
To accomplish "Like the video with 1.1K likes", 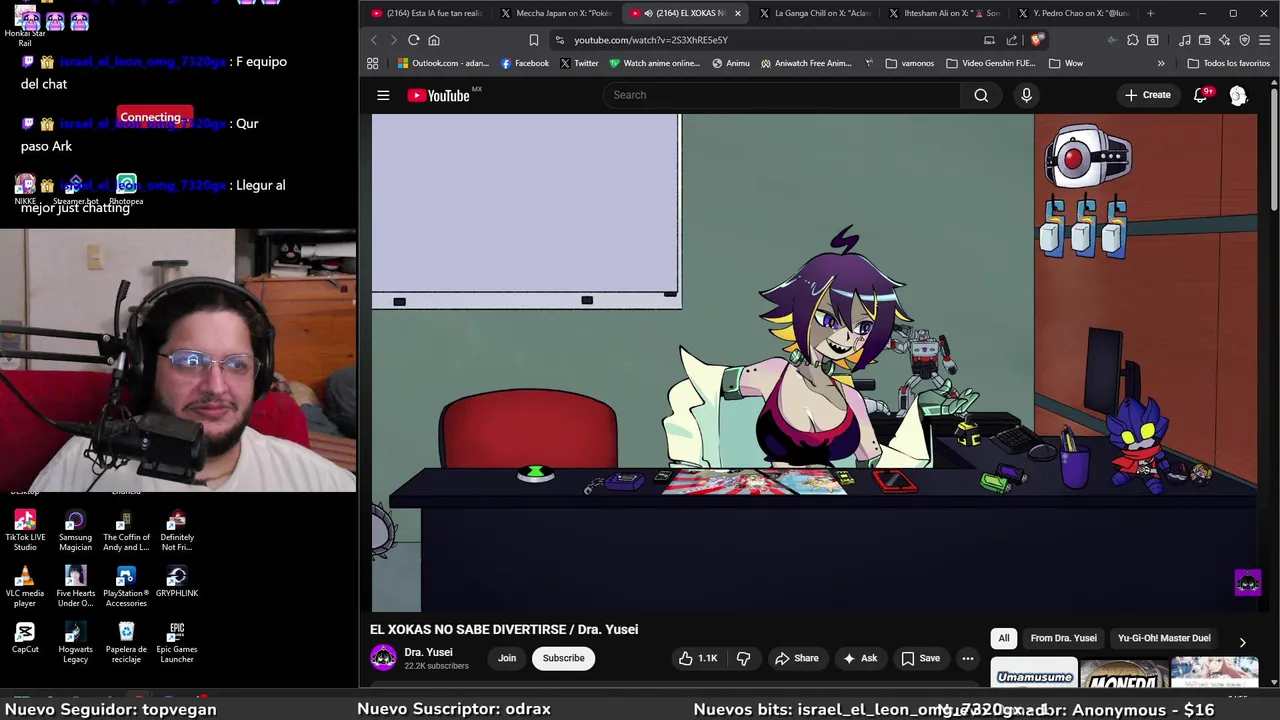I will point(698,658).
